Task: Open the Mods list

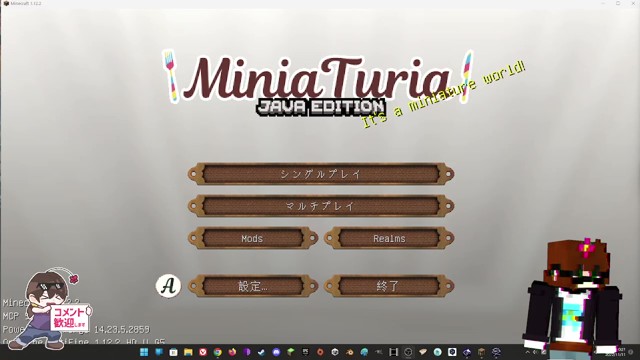Action: point(253,238)
